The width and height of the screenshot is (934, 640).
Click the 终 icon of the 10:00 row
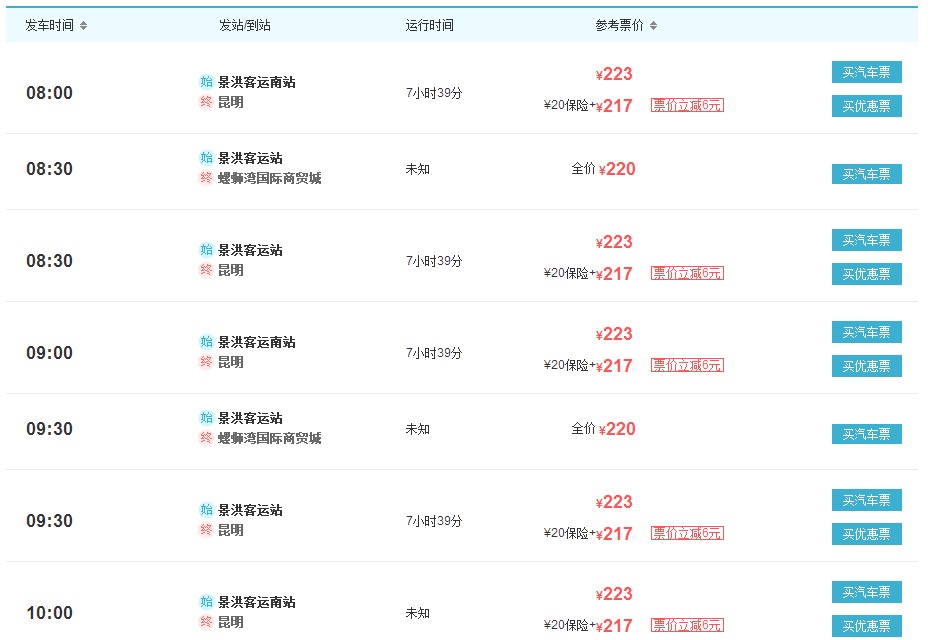tap(206, 622)
